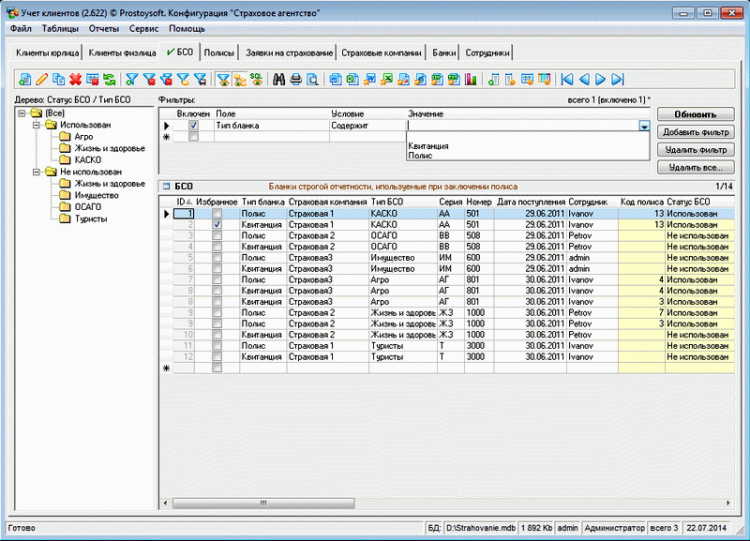Uncheck the filter's Включен checkbox
750x541 pixels.
pos(193,126)
